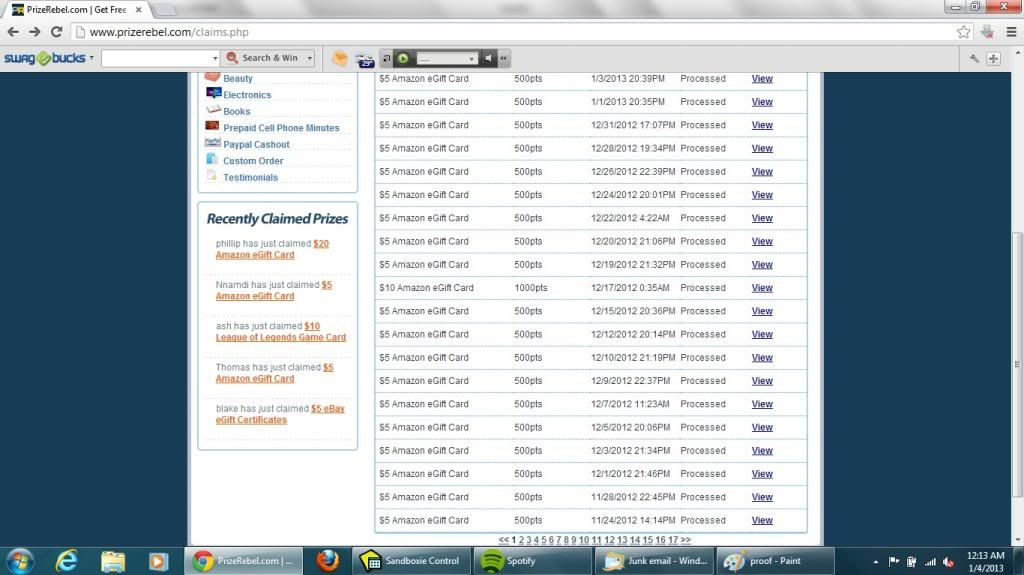Expand the Search & Win dropdown arrow
This screenshot has height=575, width=1024.
(310, 59)
